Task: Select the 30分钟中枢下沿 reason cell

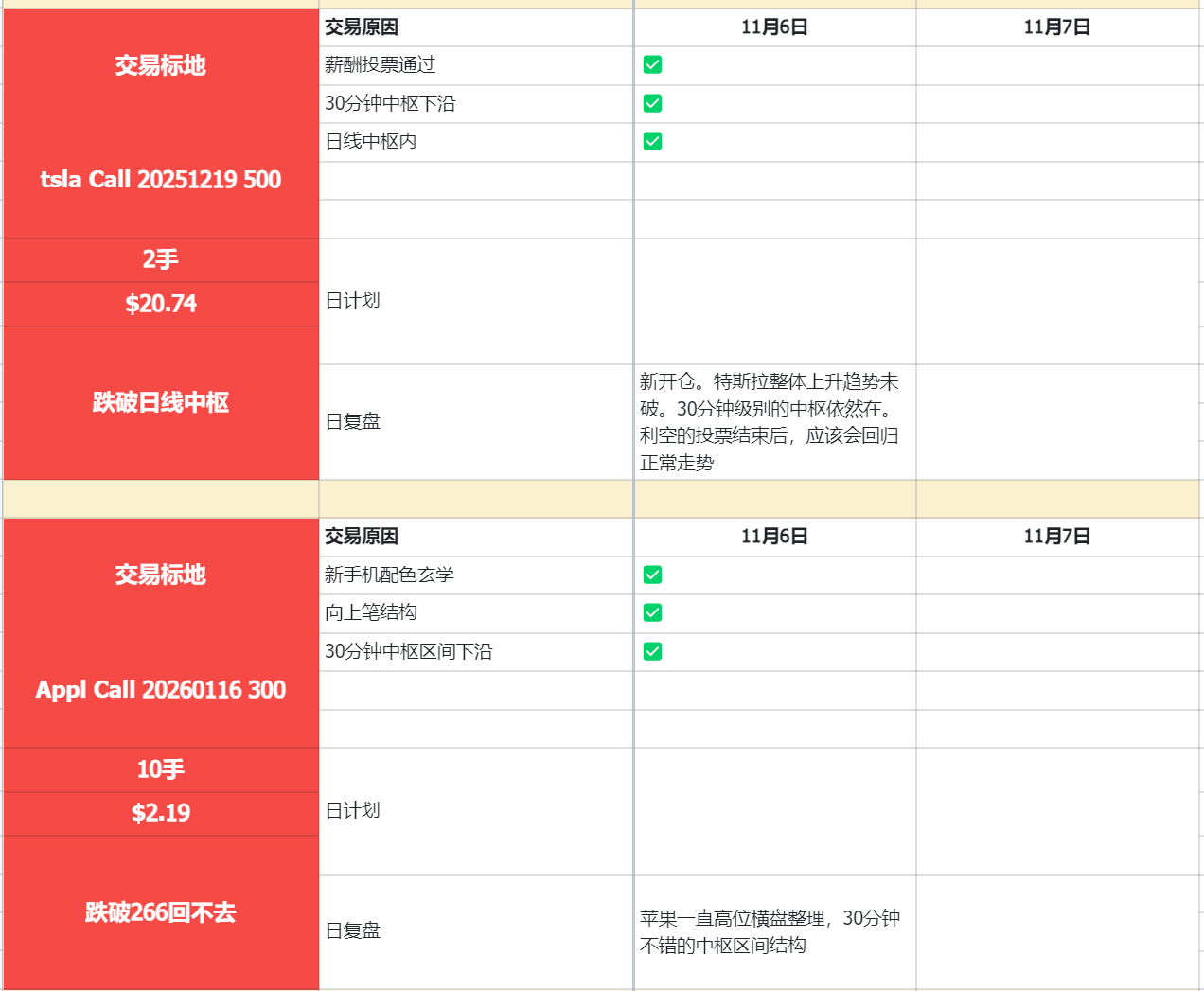Action: pos(476,104)
